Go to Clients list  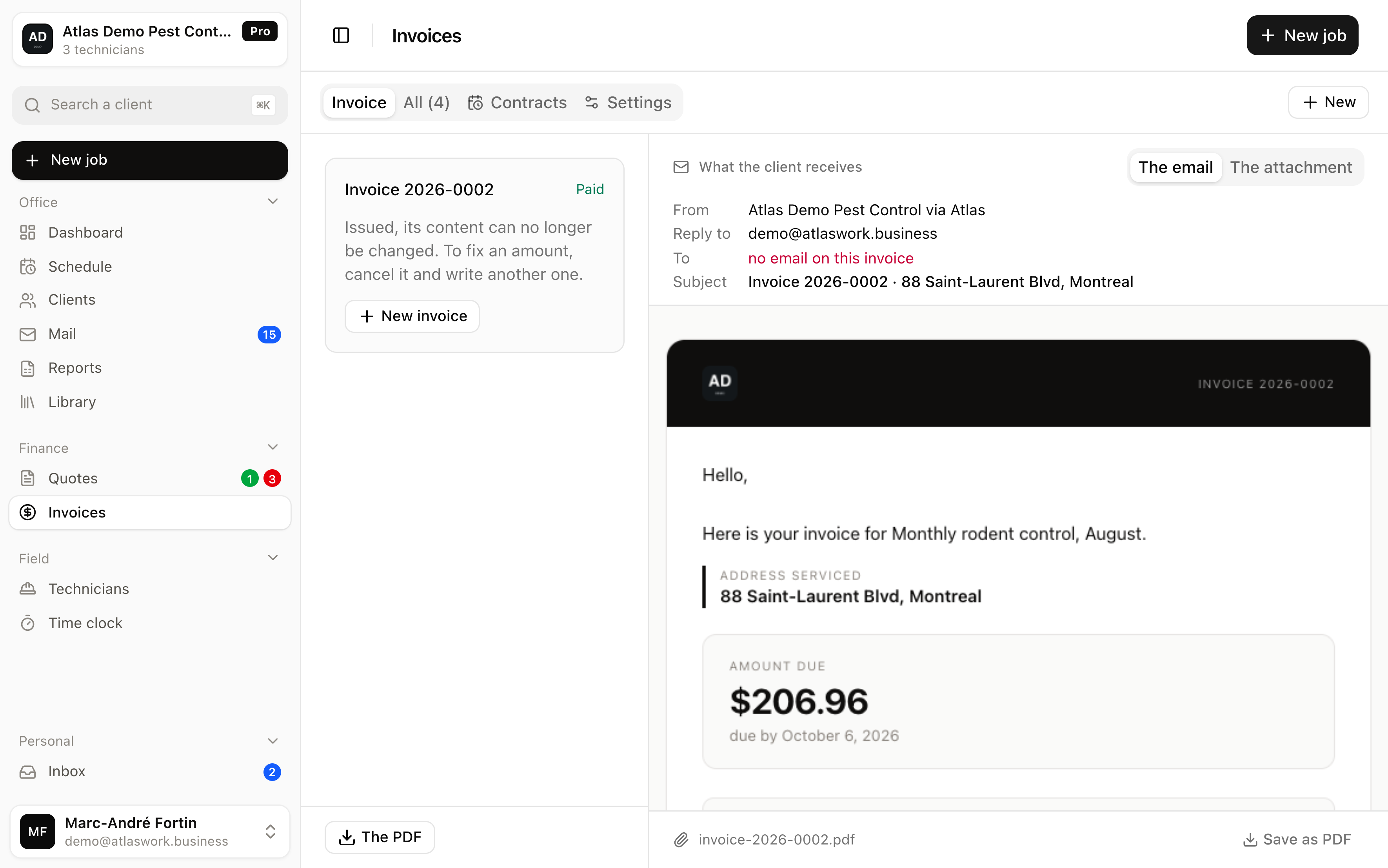(x=150, y=300)
